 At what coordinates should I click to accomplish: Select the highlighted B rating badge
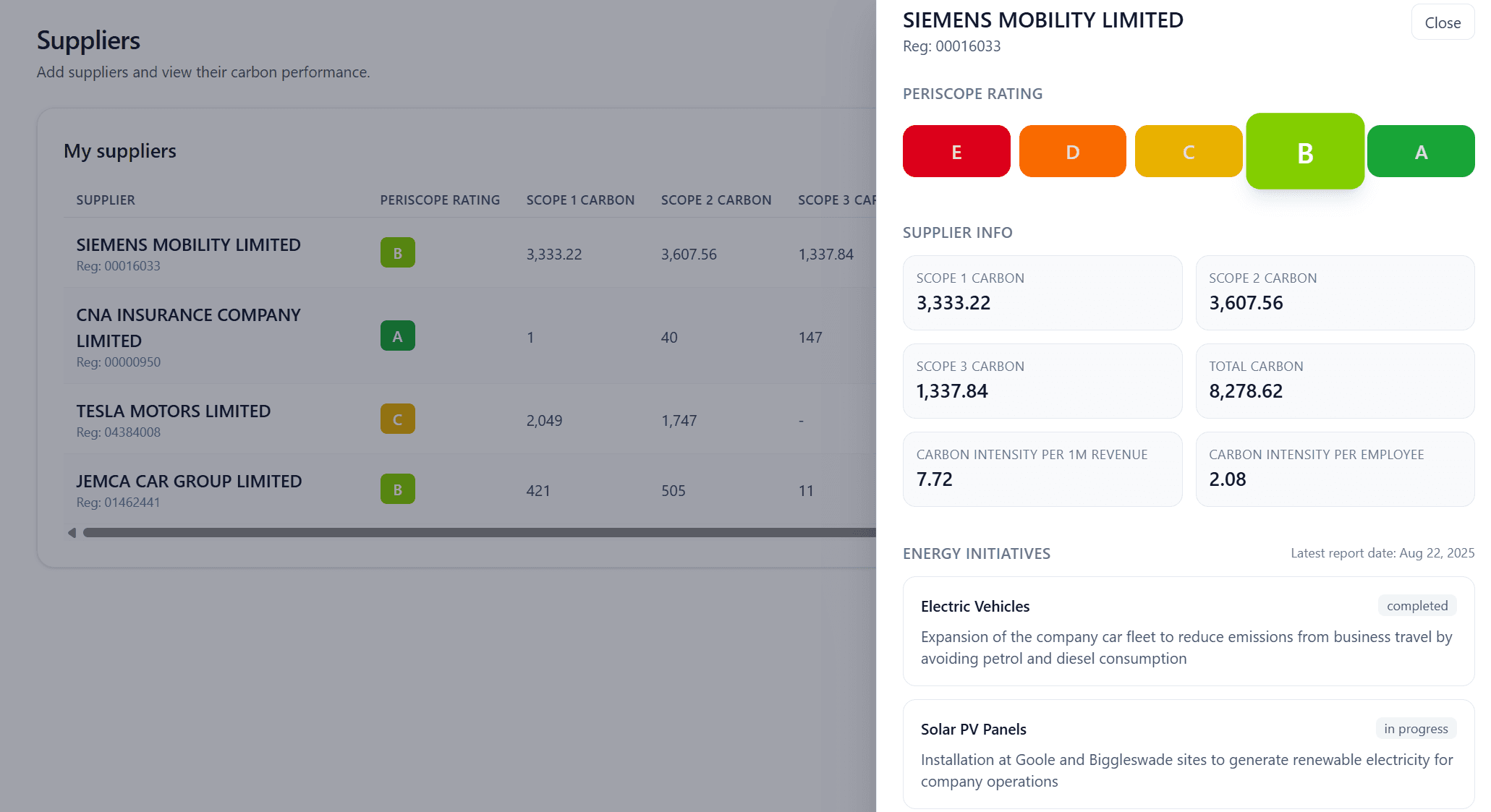coord(1304,151)
